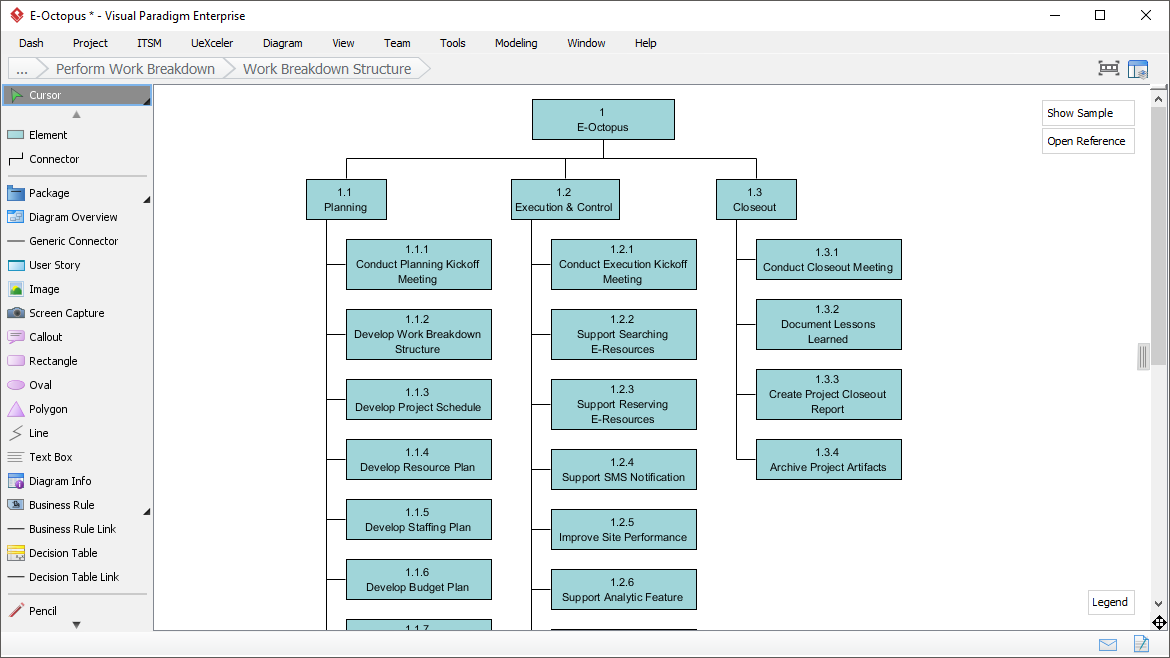Select the 1.2 Execution & Control node

point(565,199)
